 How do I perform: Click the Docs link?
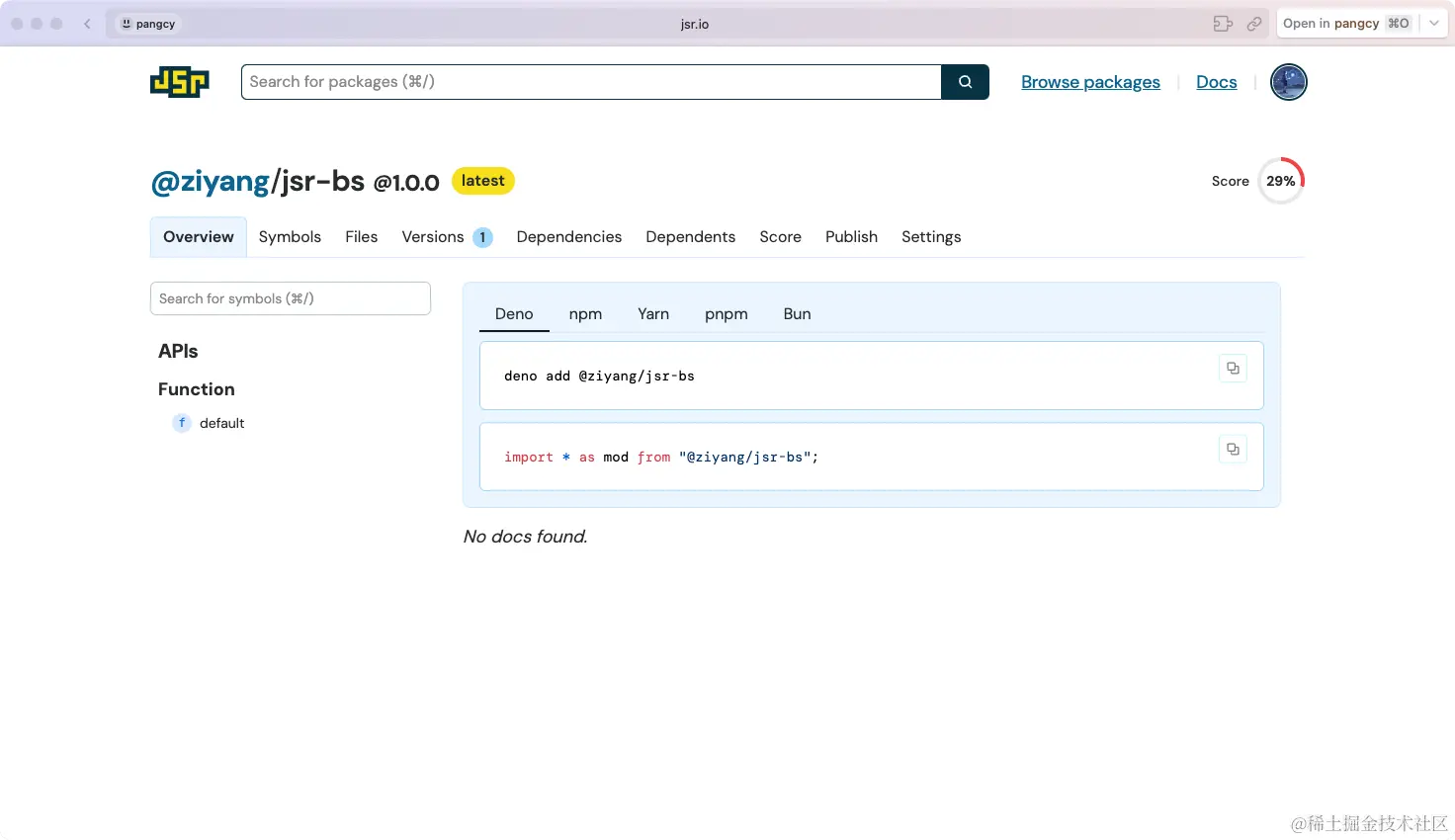(1217, 82)
